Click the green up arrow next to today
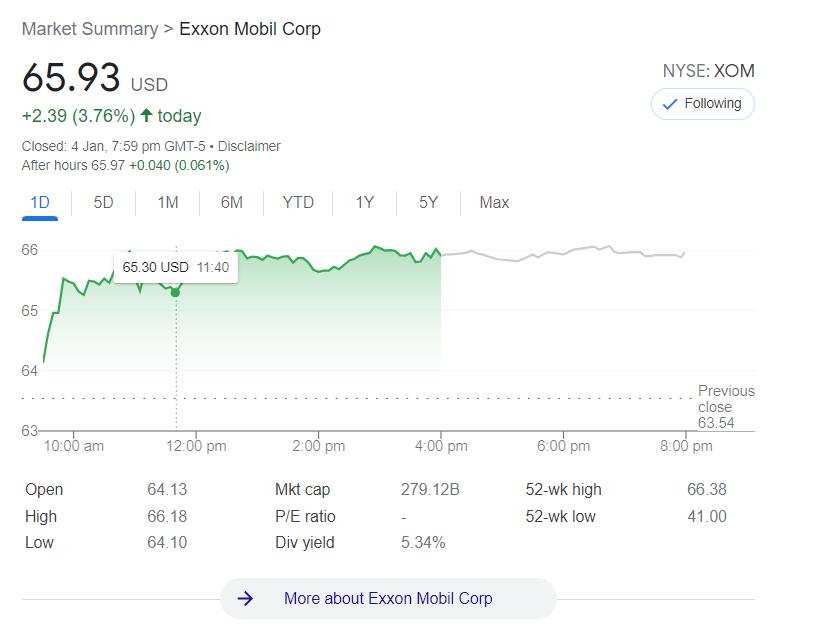 click(146, 115)
